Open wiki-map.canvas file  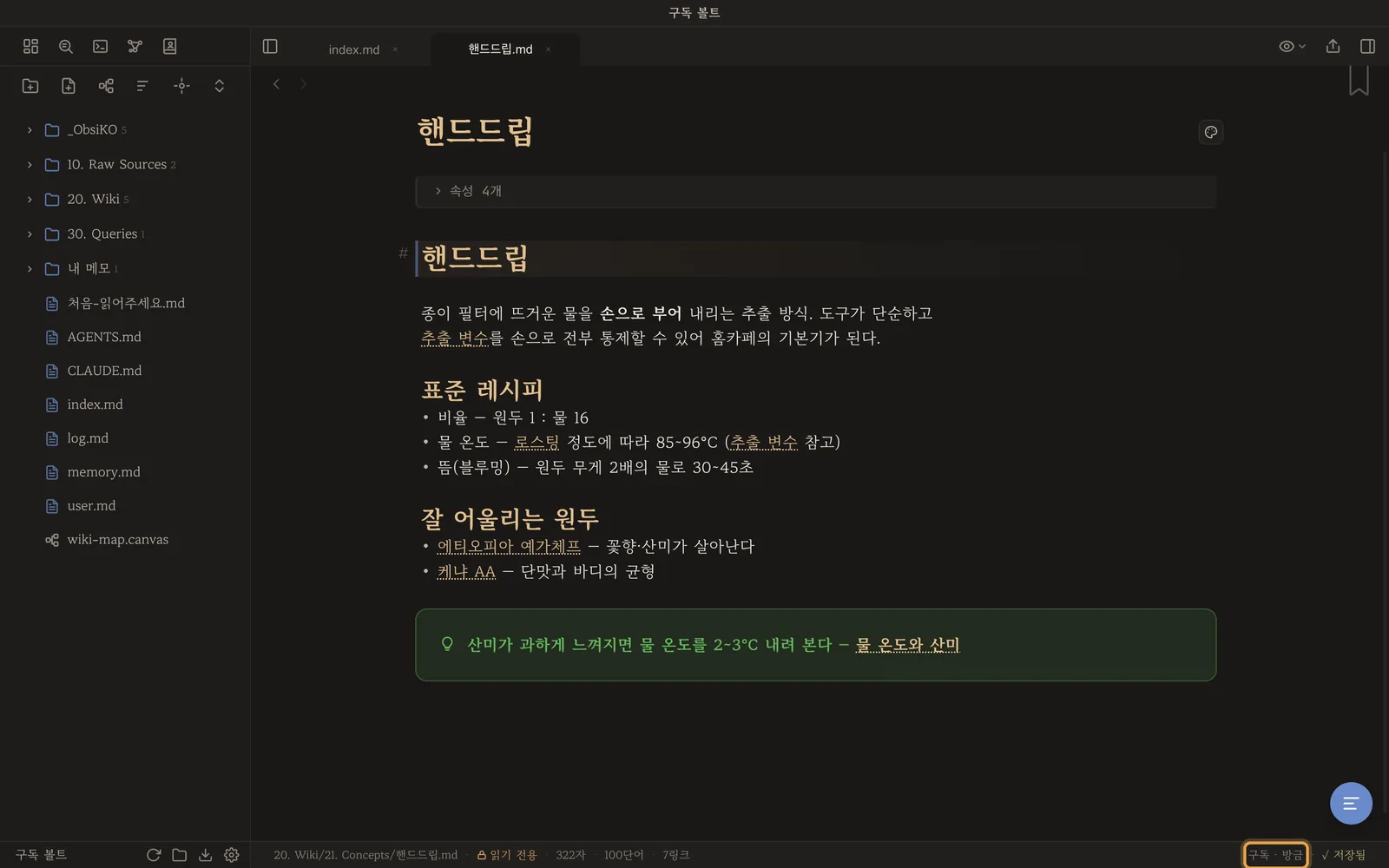click(118, 540)
